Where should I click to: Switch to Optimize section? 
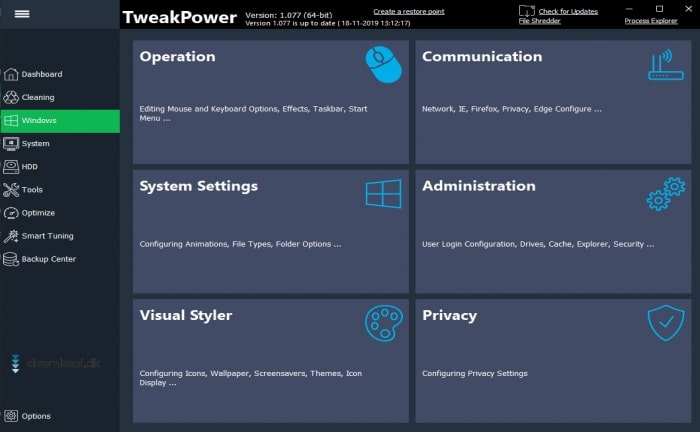click(38, 213)
